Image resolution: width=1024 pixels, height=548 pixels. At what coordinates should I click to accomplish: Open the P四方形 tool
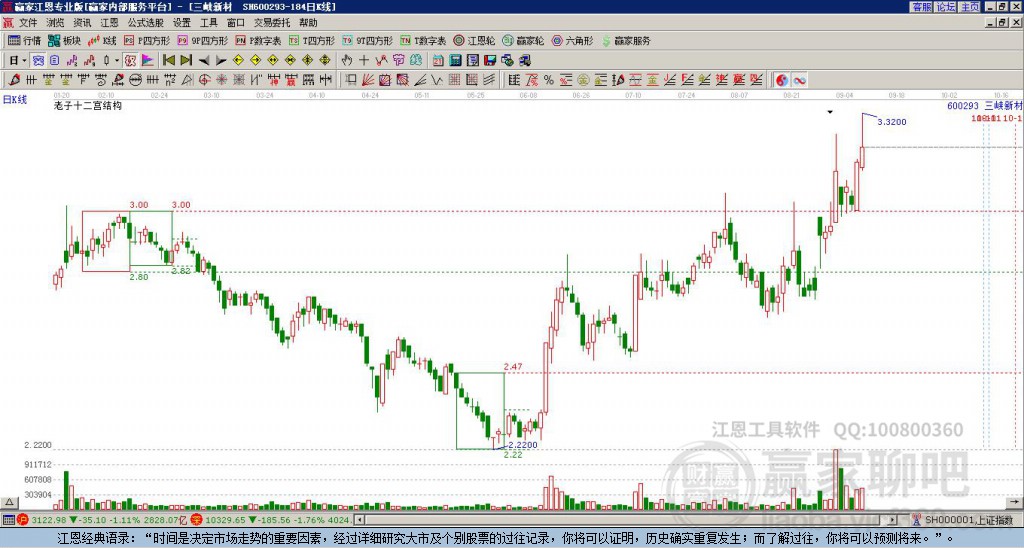[148, 40]
